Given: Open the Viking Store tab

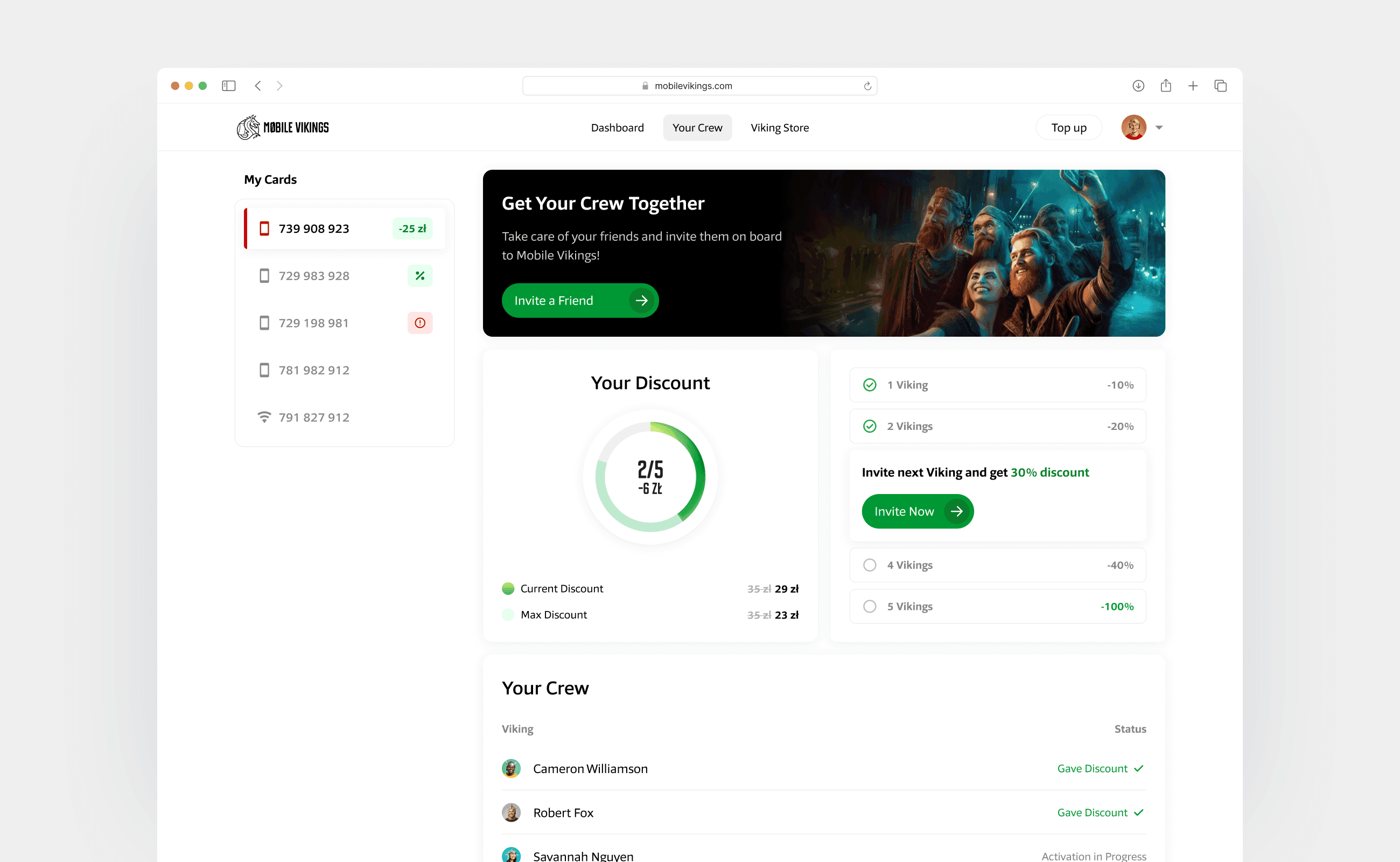Looking at the screenshot, I should point(780,128).
